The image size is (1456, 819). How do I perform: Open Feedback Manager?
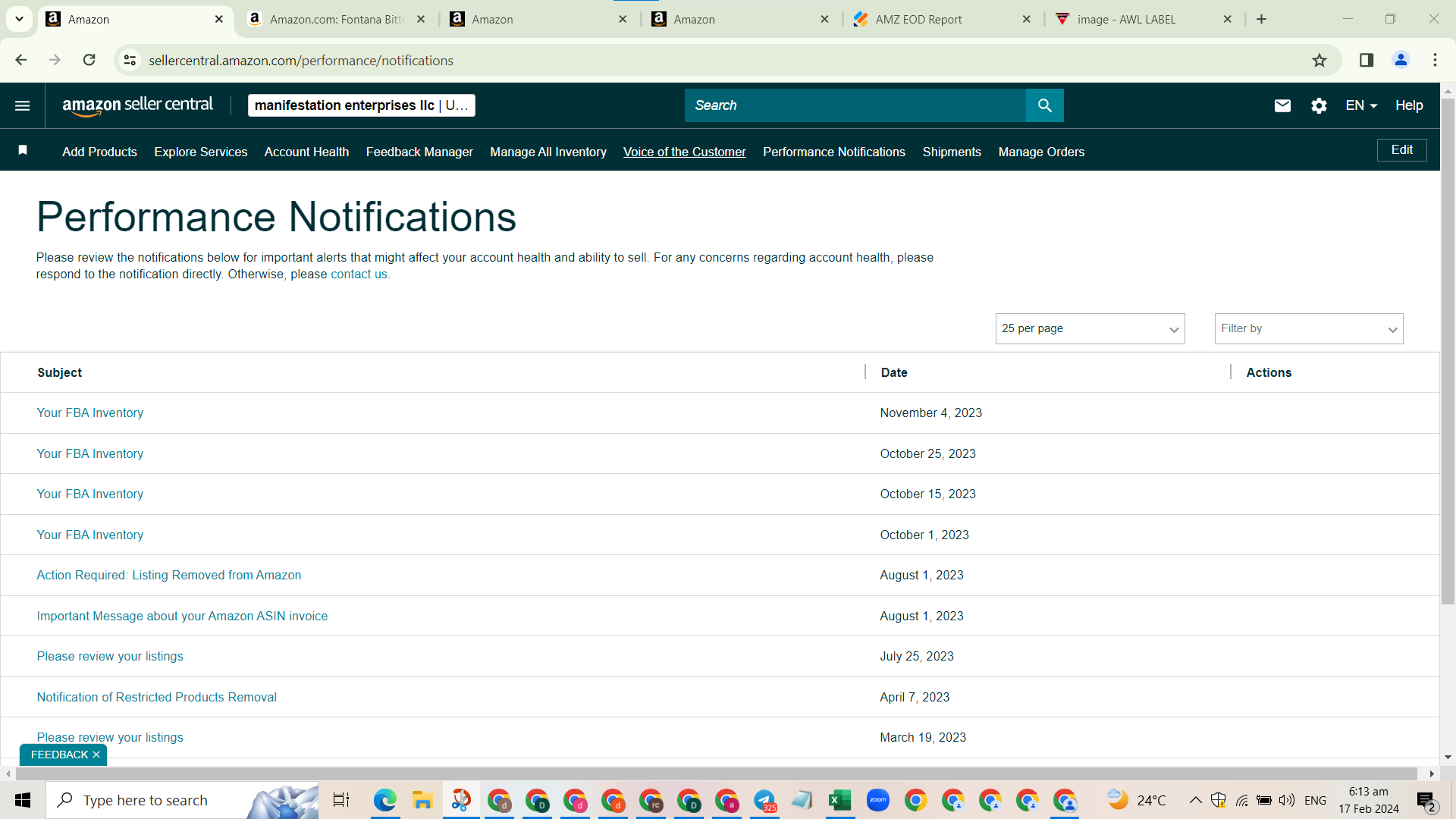pos(419,152)
